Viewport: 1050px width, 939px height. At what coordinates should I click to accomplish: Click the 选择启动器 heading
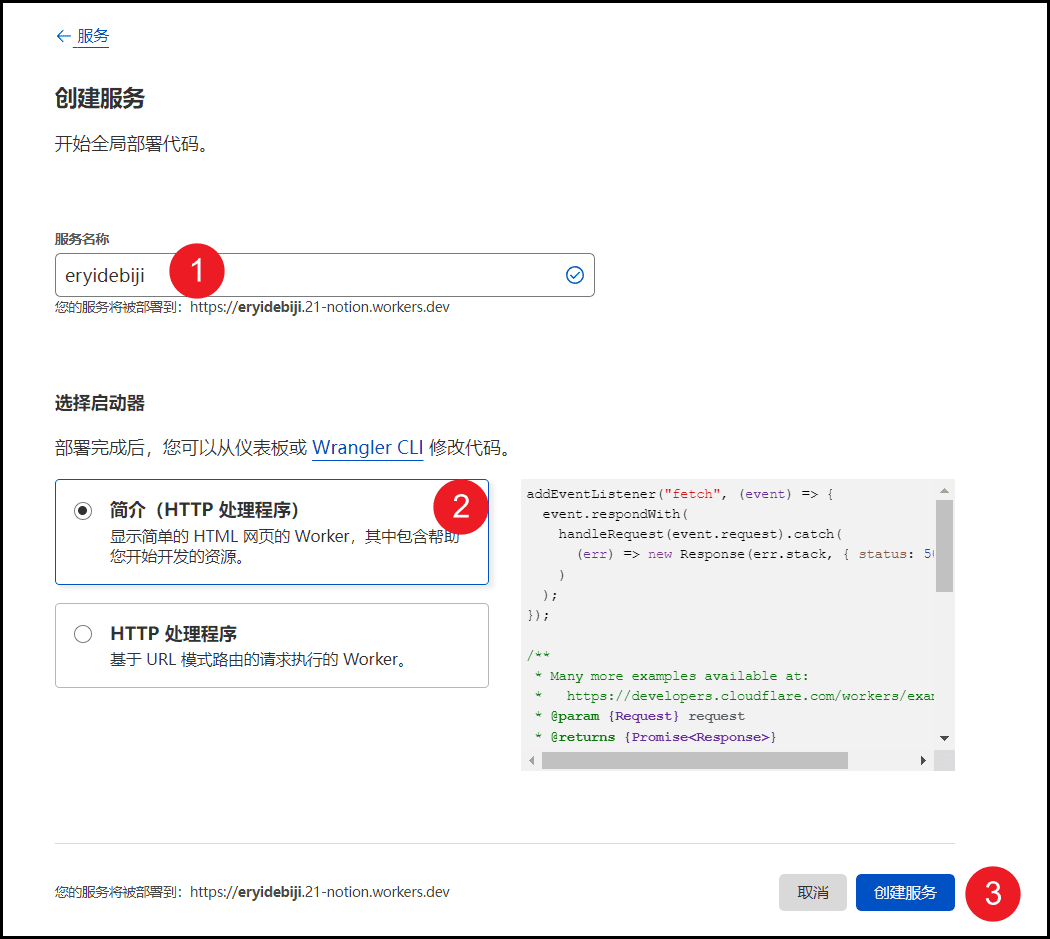click(x=100, y=403)
